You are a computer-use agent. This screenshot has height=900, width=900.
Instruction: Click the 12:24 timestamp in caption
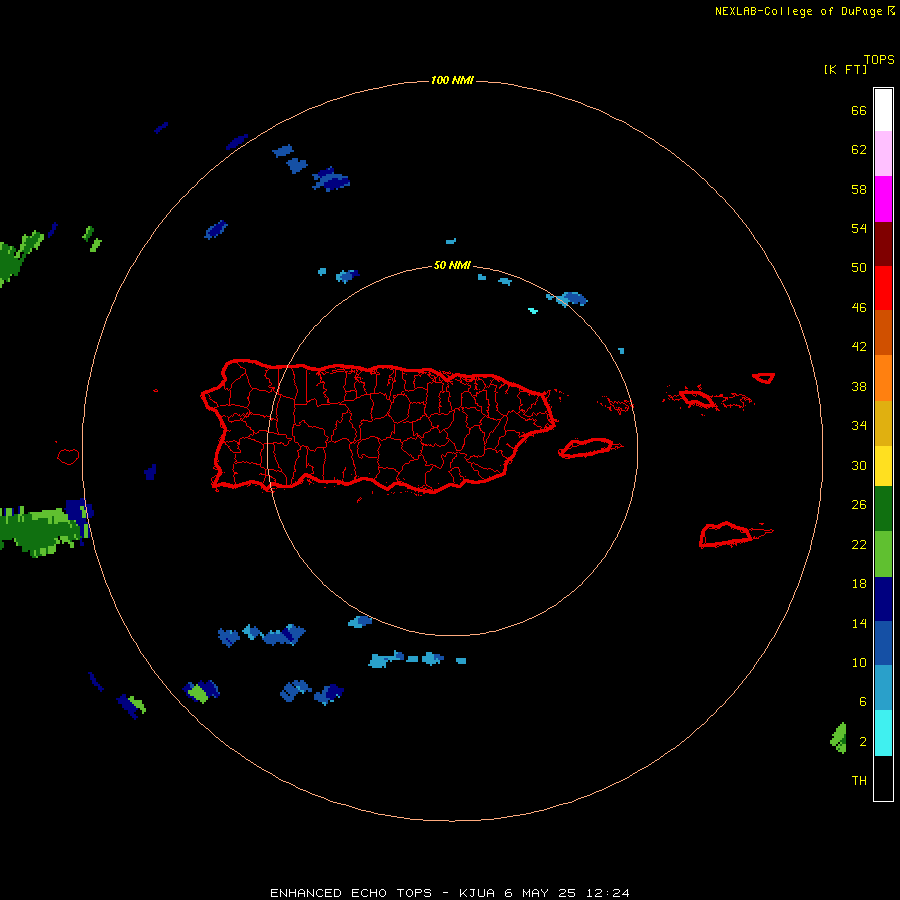click(608, 893)
